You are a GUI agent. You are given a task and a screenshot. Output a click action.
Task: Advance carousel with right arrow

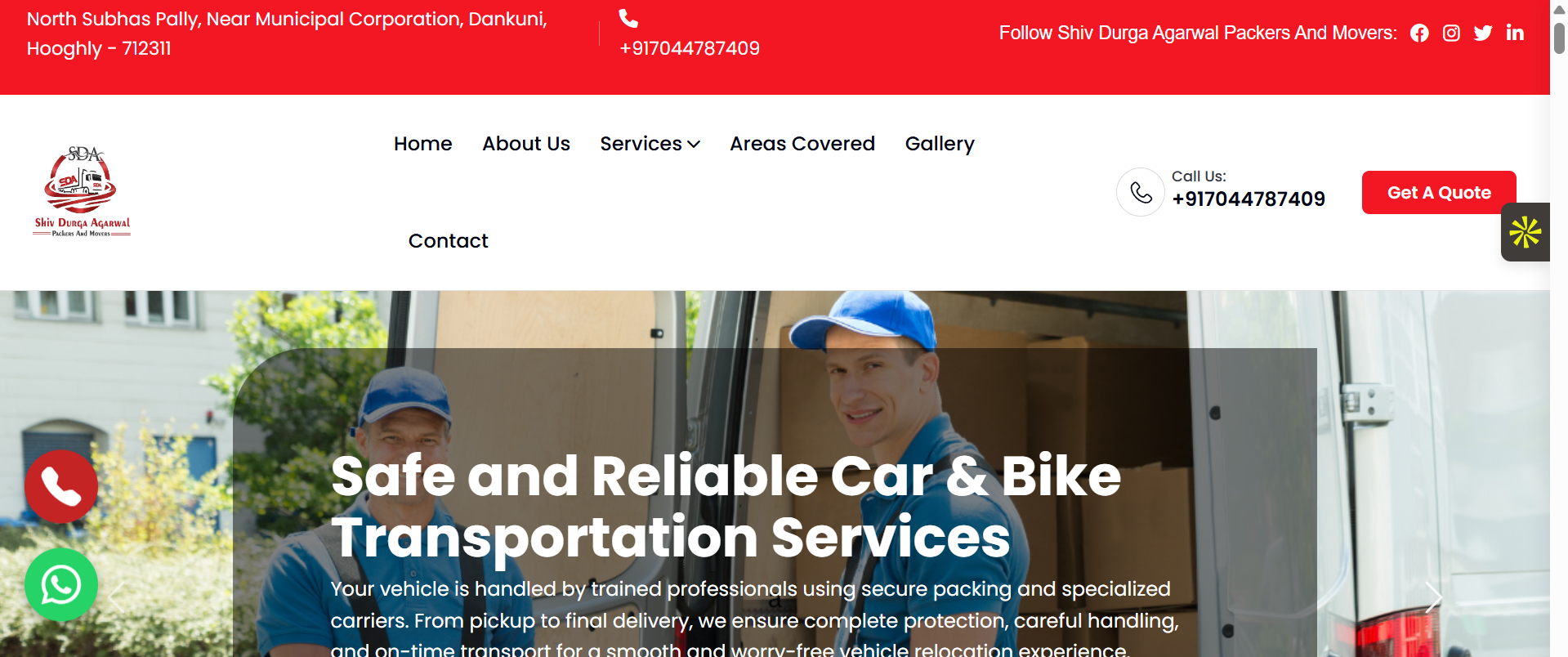tap(1432, 598)
